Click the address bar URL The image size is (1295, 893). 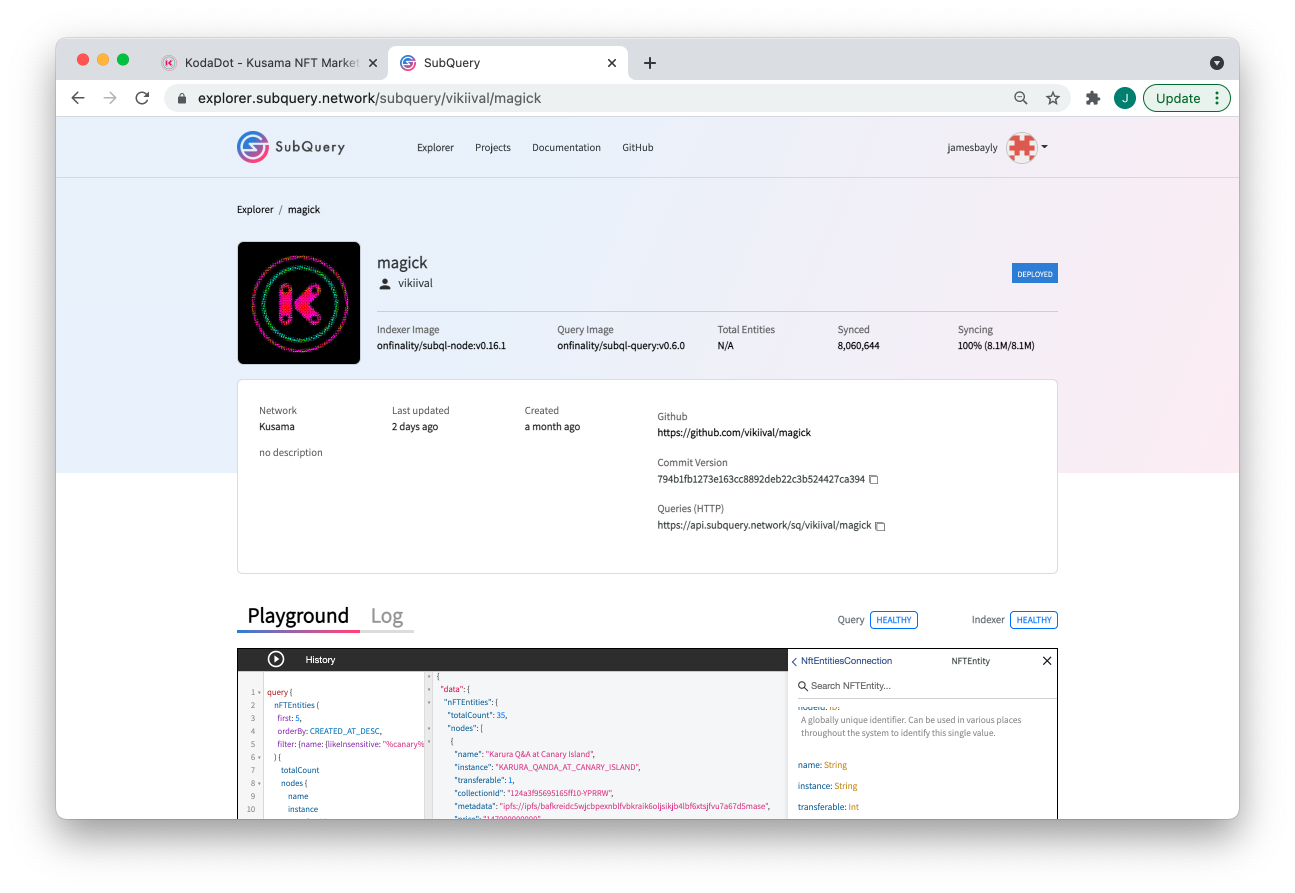(x=370, y=98)
